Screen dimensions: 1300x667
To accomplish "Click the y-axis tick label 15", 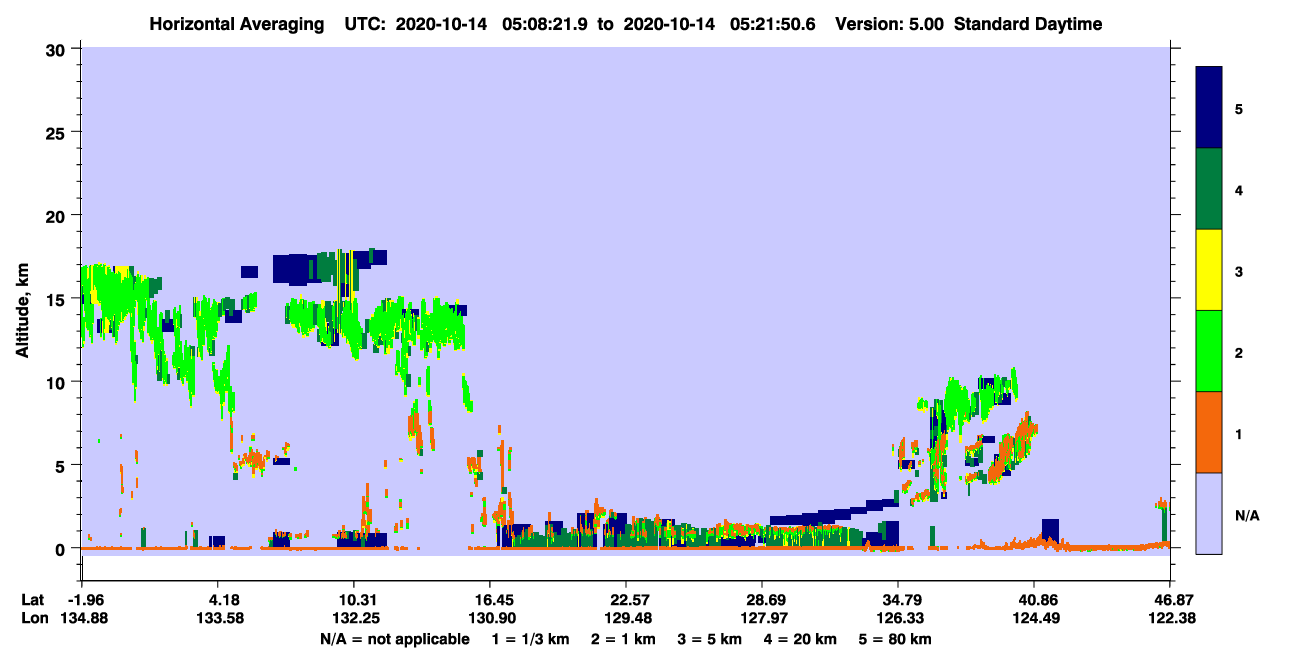I will (58, 299).
